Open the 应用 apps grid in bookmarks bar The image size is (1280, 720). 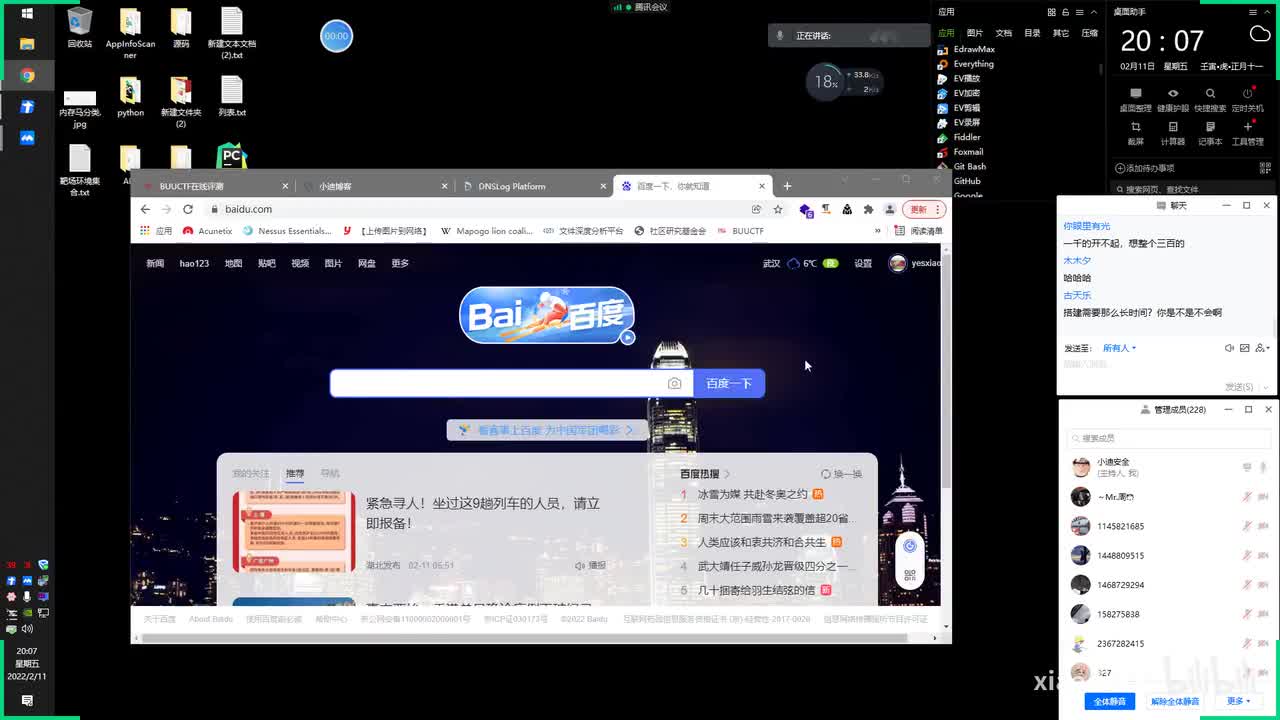pos(156,231)
